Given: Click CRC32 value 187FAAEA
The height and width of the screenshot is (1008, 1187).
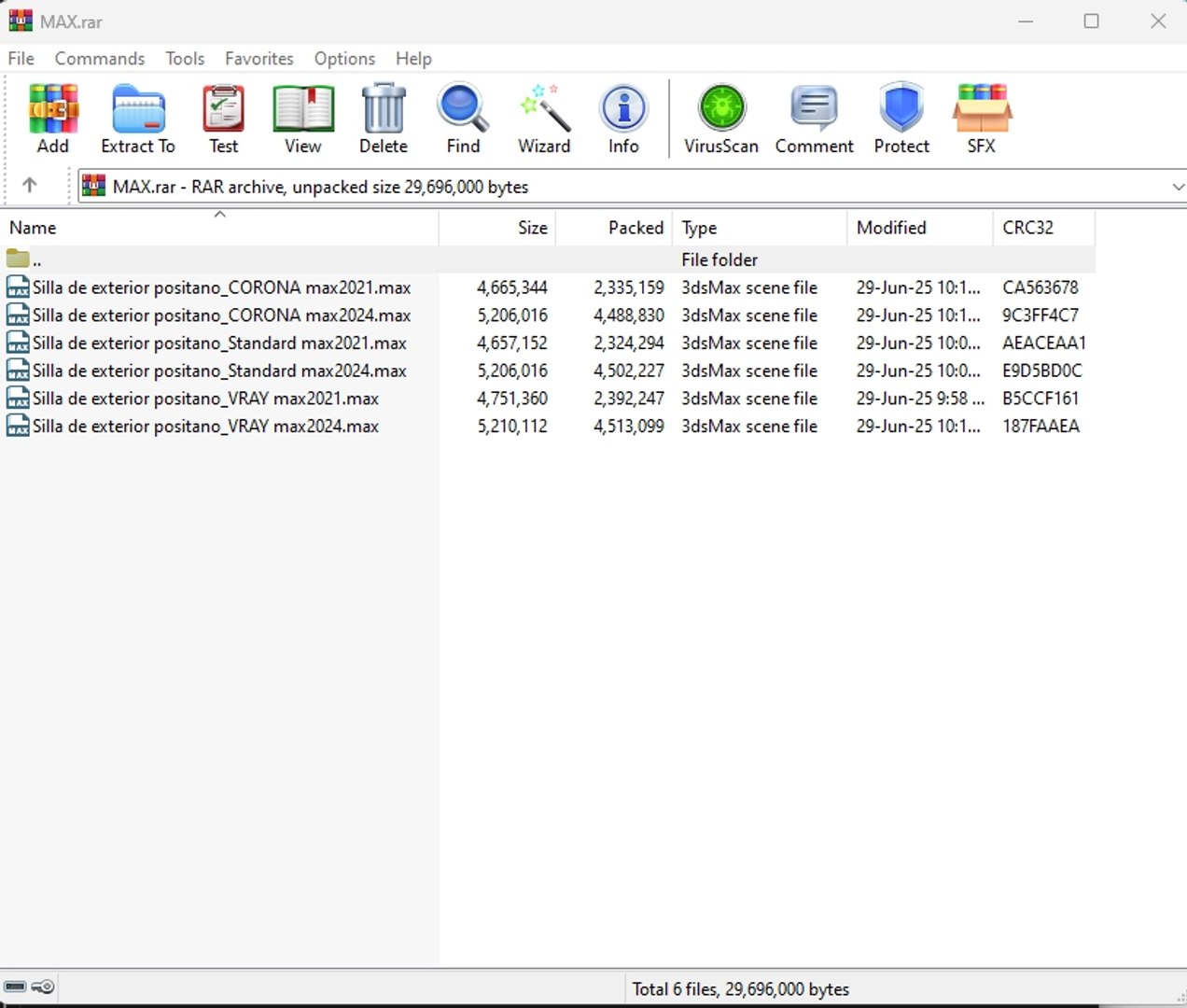Looking at the screenshot, I should (1040, 426).
